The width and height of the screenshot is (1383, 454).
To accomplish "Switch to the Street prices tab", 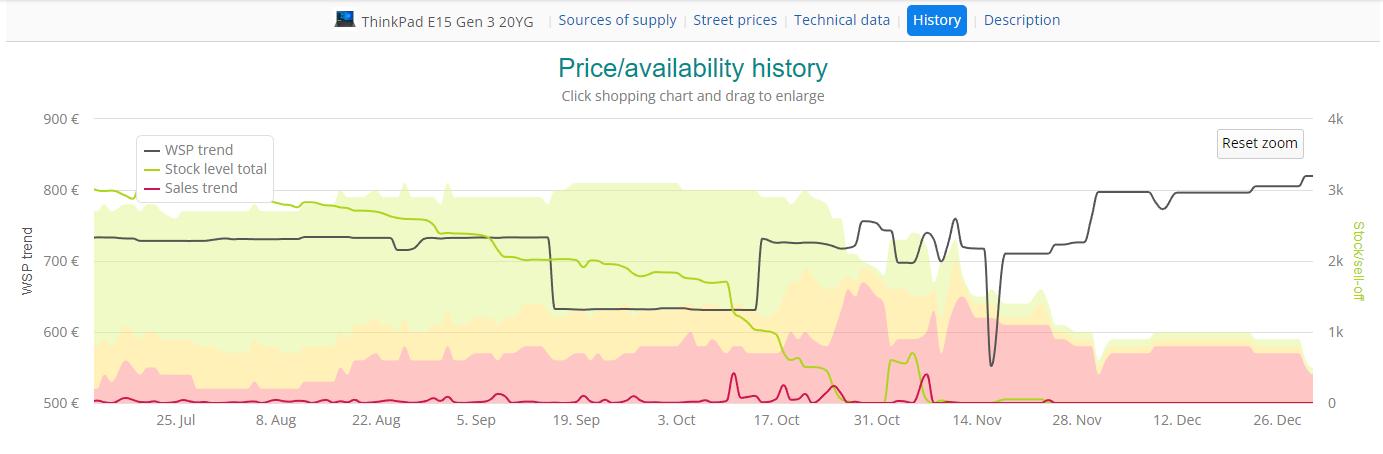I will tap(735, 20).
